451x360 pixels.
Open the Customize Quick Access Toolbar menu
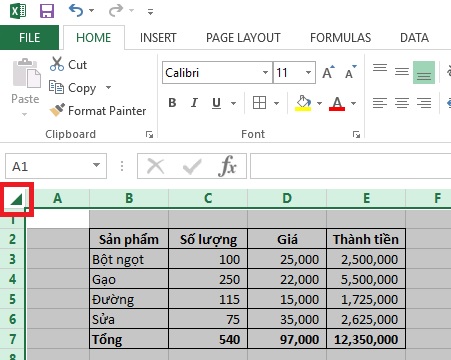(x=150, y=12)
